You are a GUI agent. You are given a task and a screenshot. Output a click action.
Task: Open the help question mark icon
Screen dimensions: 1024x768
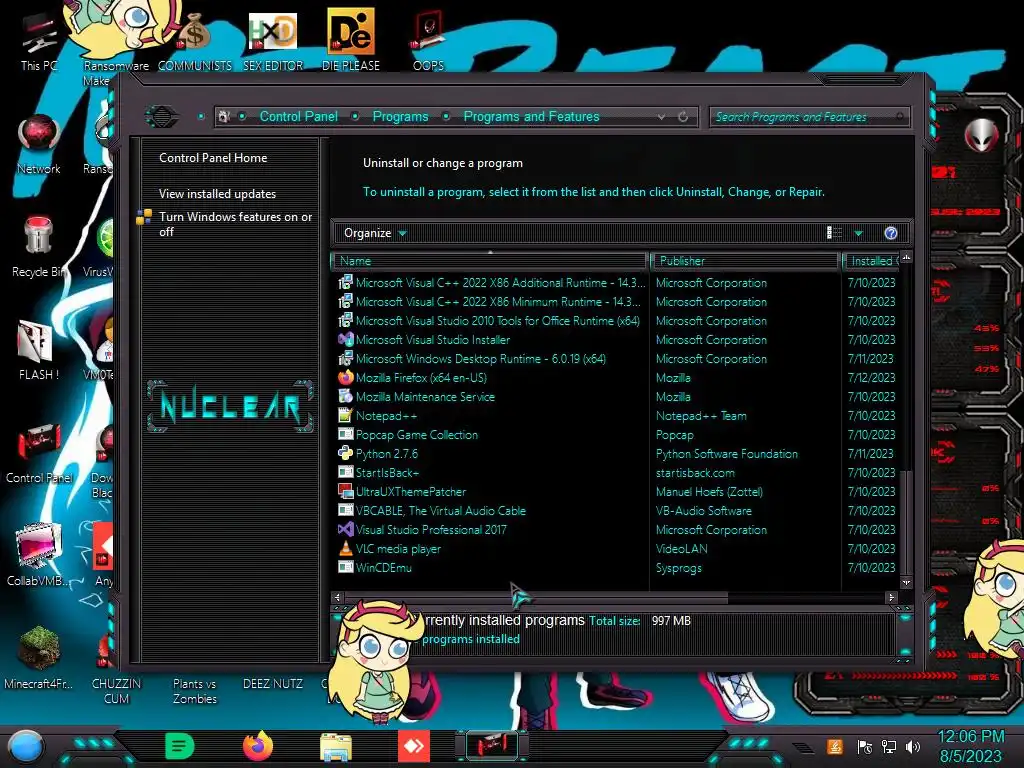tap(891, 233)
